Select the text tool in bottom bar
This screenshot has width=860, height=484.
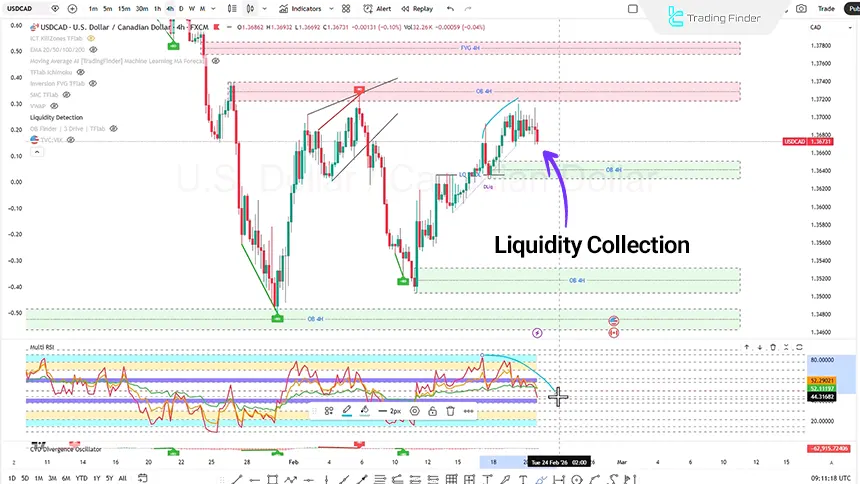[523, 480]
